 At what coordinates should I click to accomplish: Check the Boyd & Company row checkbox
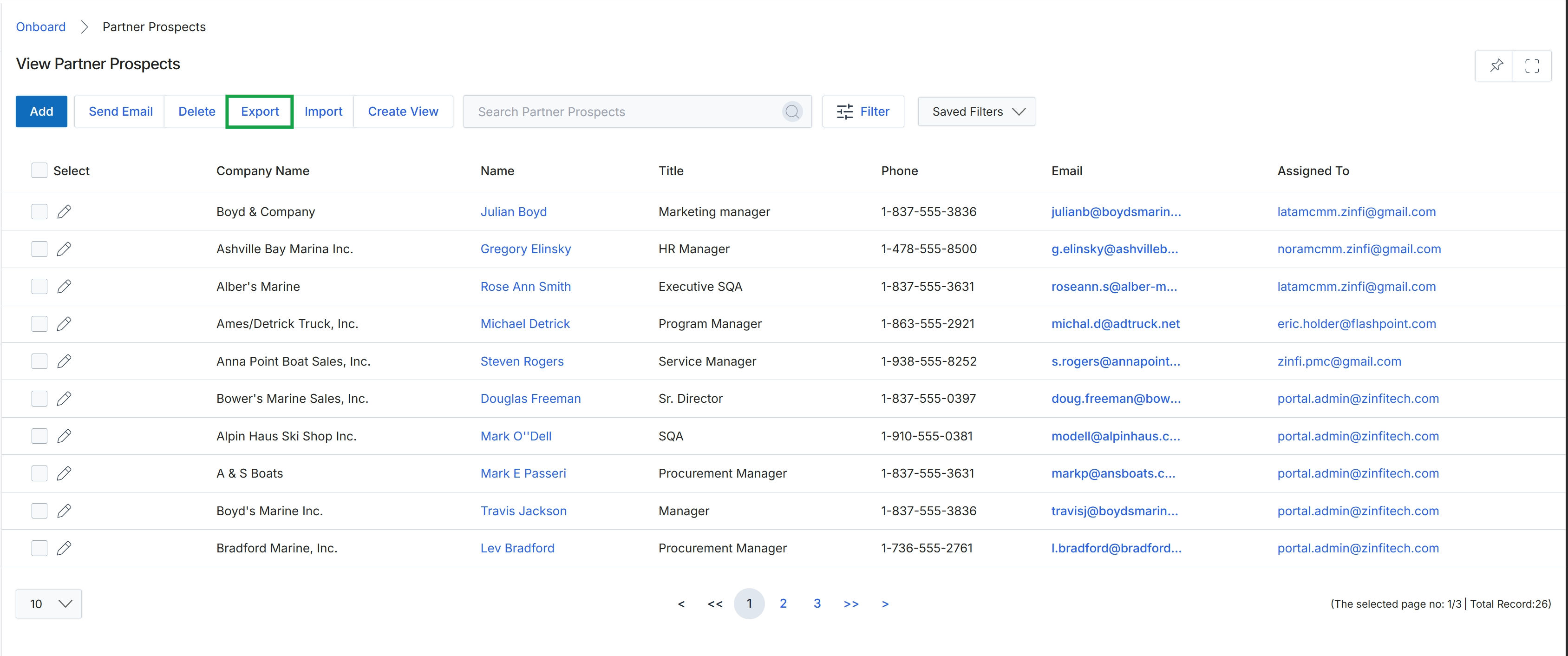click(39, 211)
